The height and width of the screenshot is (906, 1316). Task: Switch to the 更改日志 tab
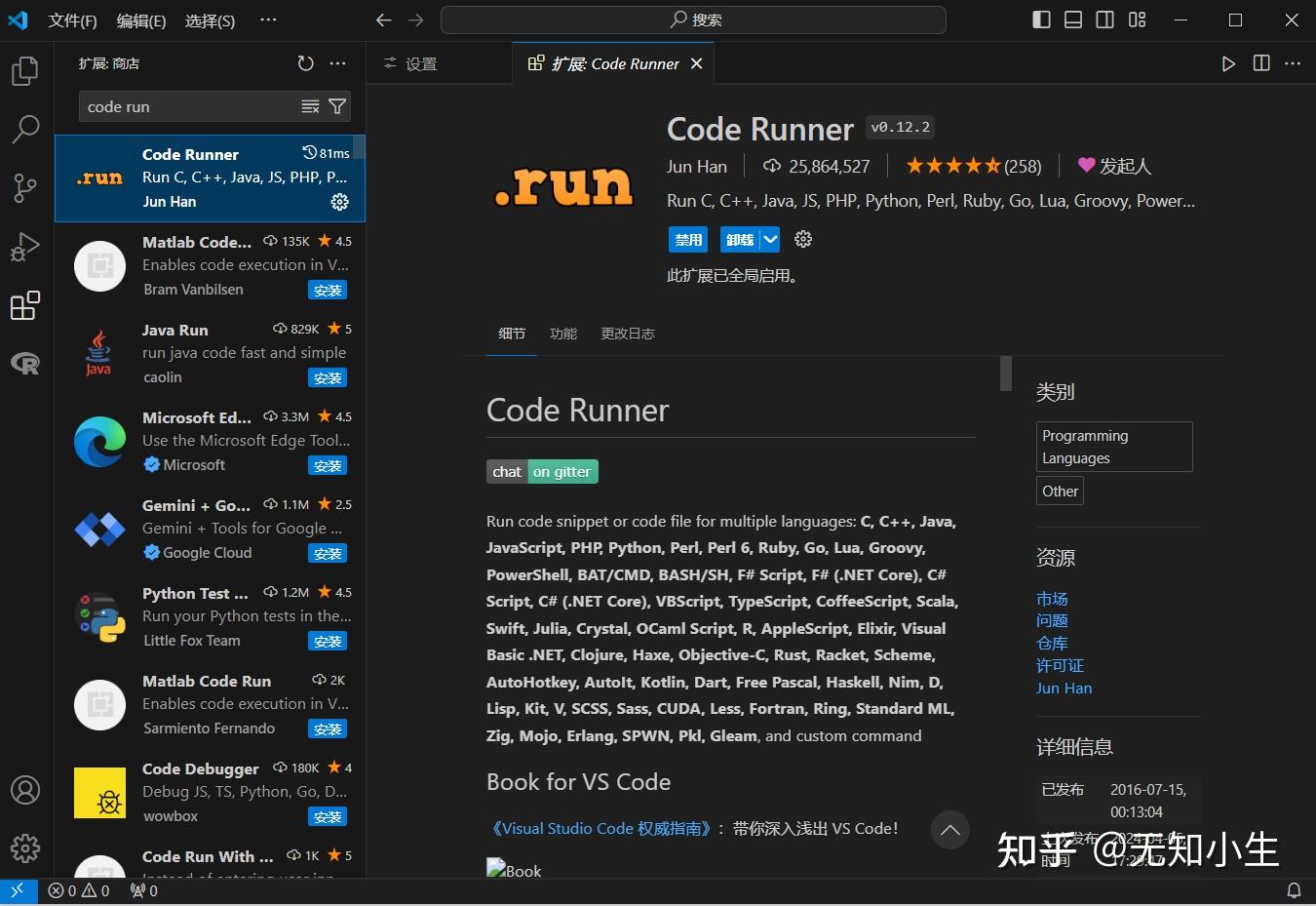click(x=627, y=334)
